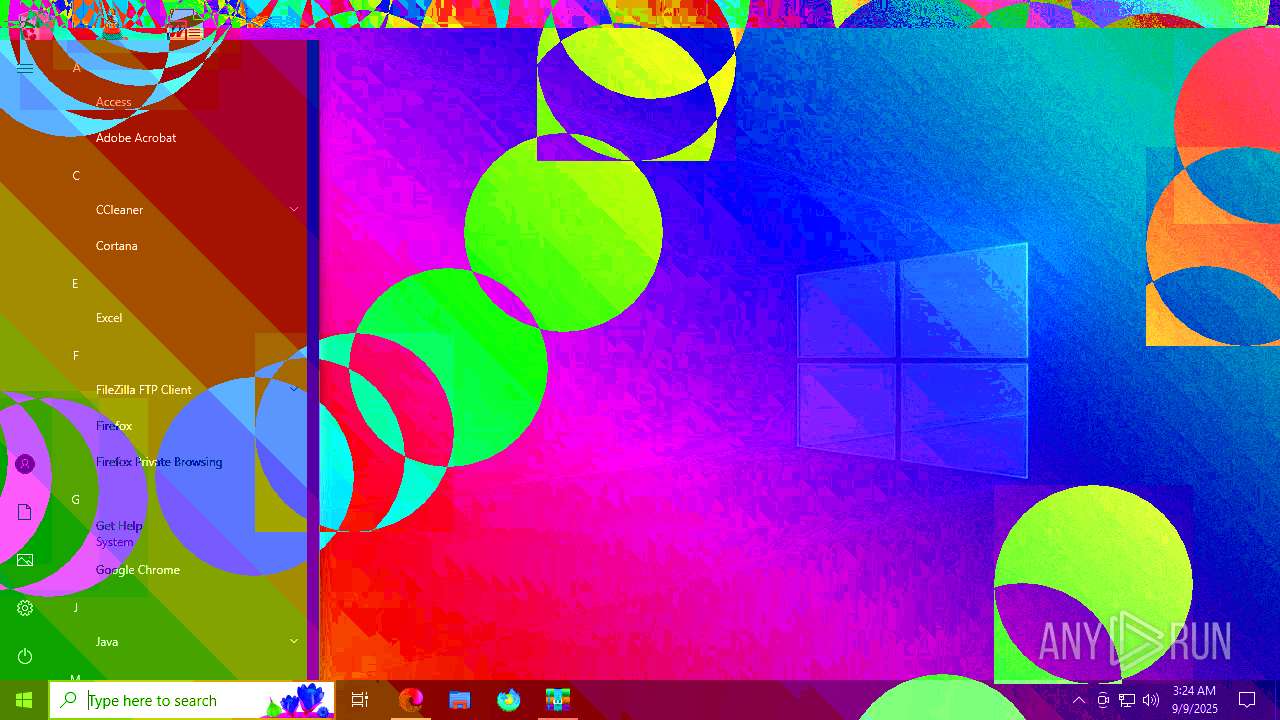Click the Start menu hamburger expand icon
Screen dimensions: 1280x720
pyautogui.click(x=25, y=68)
